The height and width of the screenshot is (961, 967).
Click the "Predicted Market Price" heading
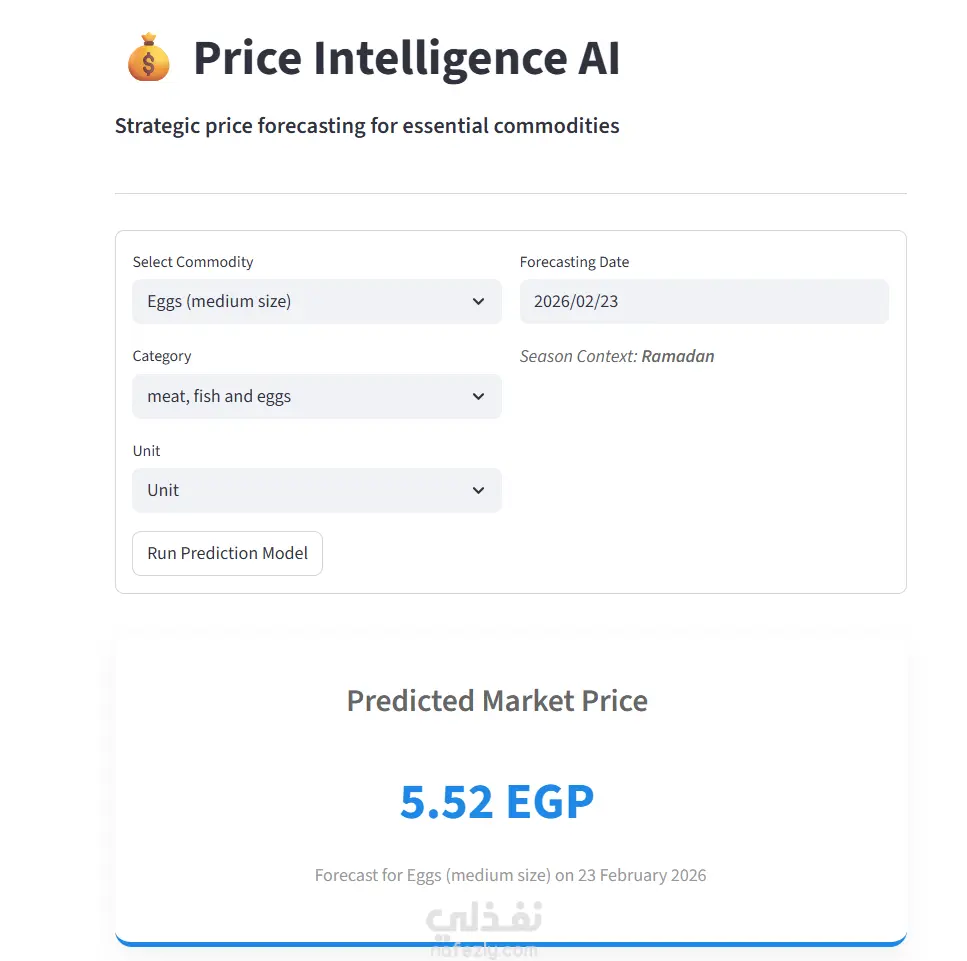point(497,701)
